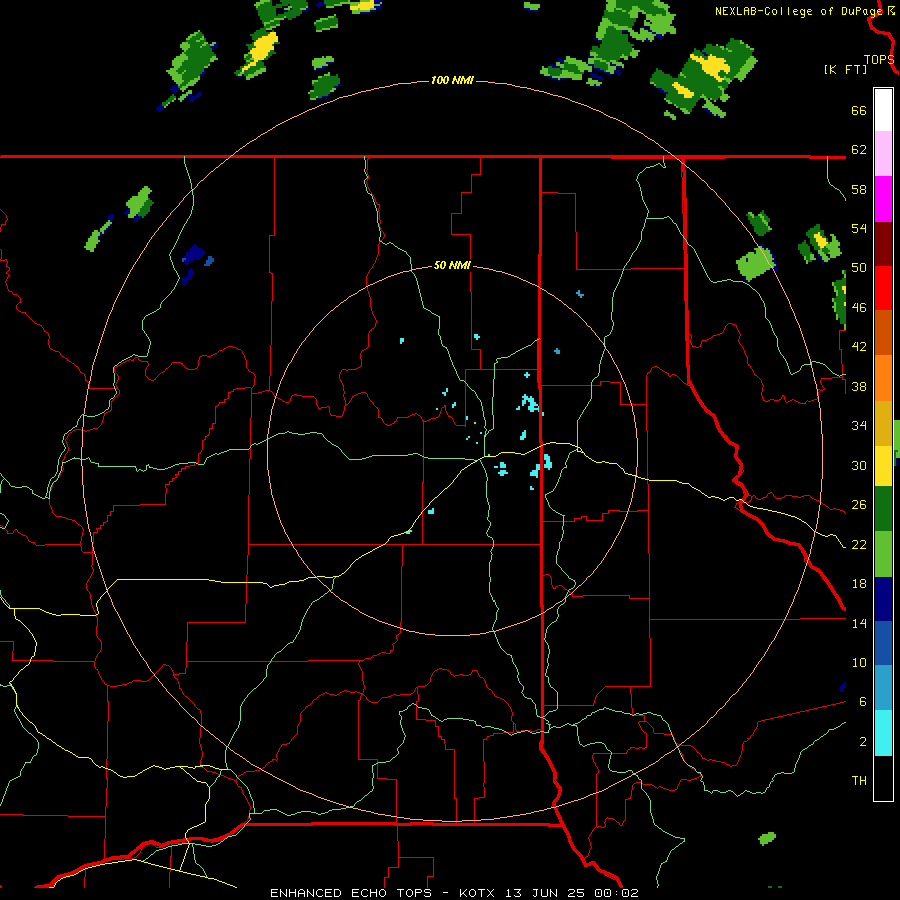
Task: Click the navy blue legend swatch
Action: (883, 599)
